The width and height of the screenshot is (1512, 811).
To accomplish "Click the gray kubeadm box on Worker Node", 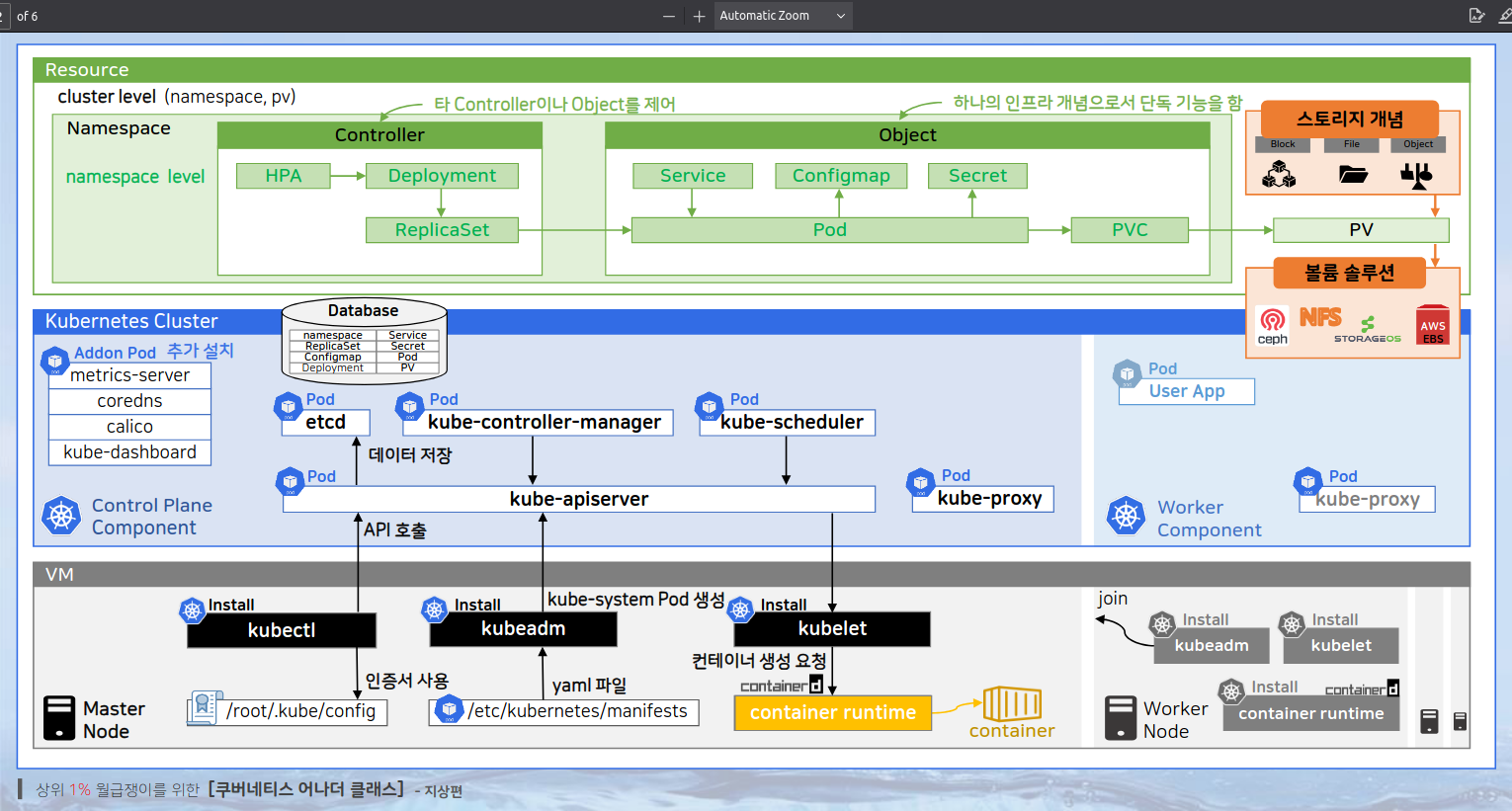I will click(x=1212, y=646).
